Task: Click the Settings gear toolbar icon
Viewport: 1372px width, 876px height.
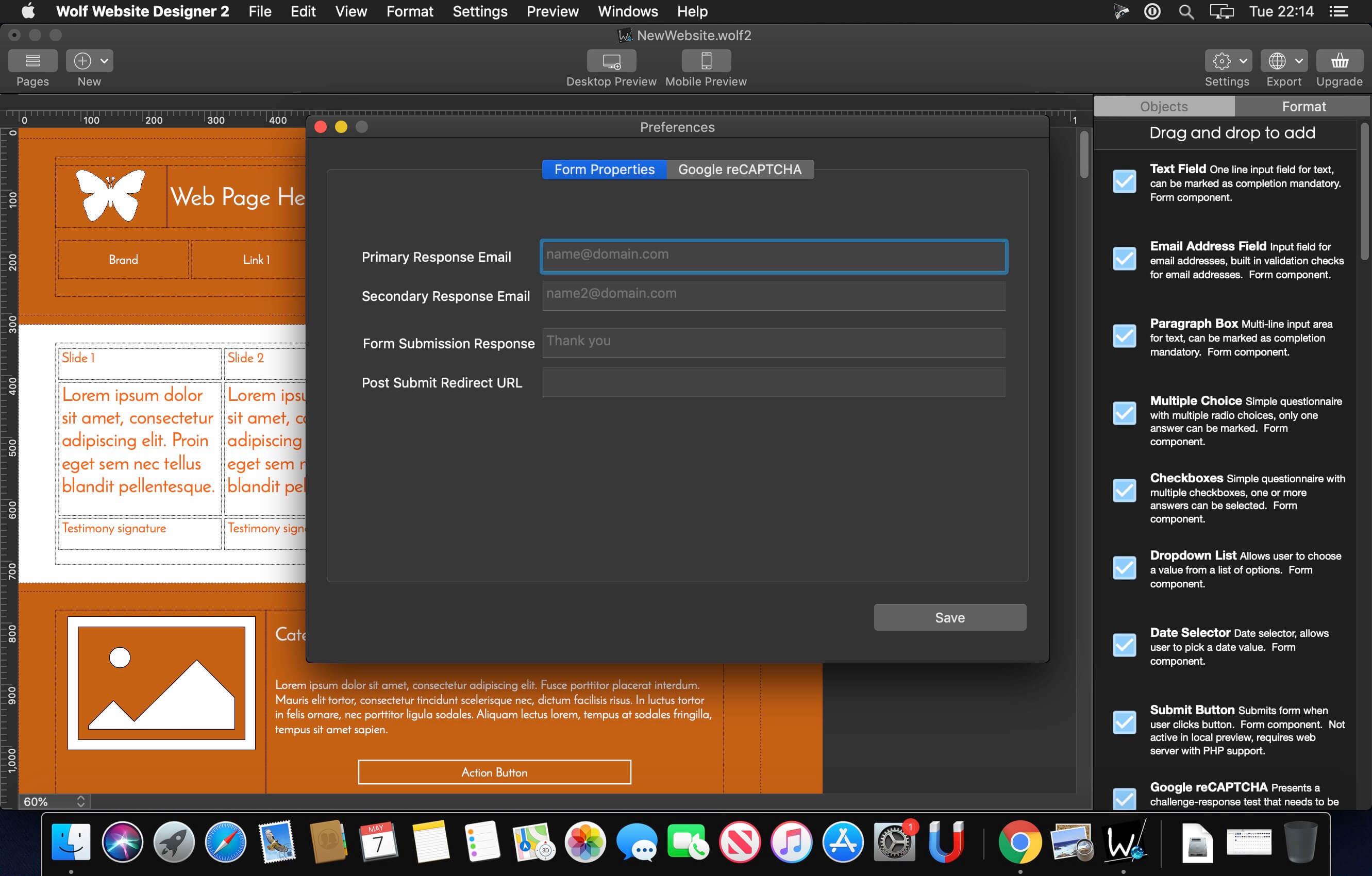Action: click(1221, 61)
